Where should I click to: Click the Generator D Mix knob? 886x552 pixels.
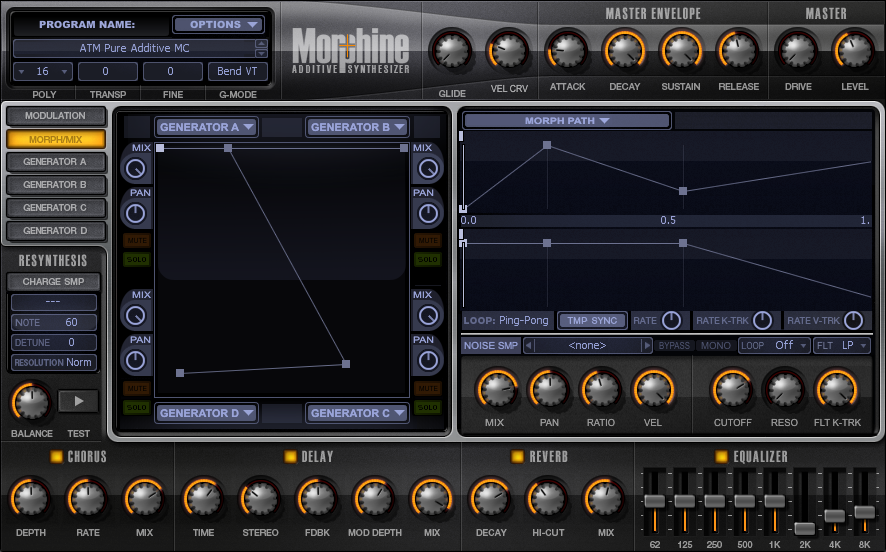pyautogui.click(x=136, y=315)
